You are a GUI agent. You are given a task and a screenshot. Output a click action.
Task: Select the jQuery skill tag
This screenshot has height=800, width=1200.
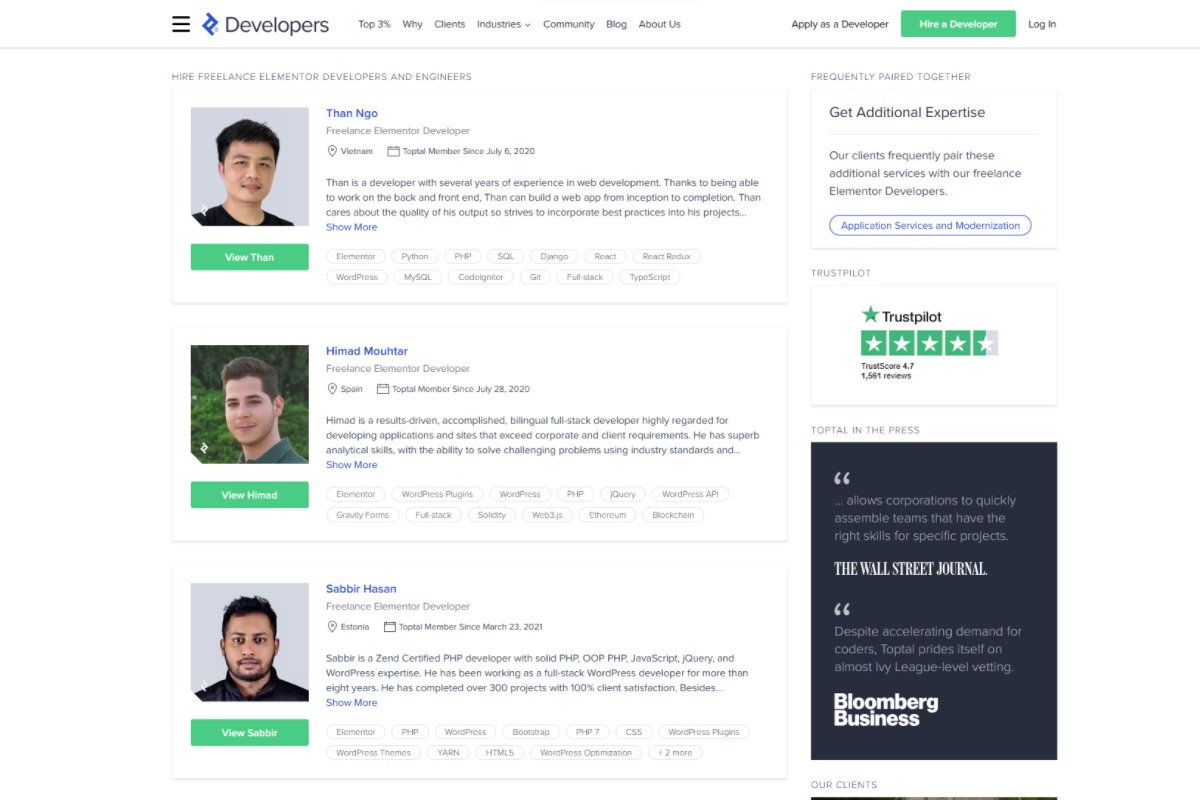623,495
